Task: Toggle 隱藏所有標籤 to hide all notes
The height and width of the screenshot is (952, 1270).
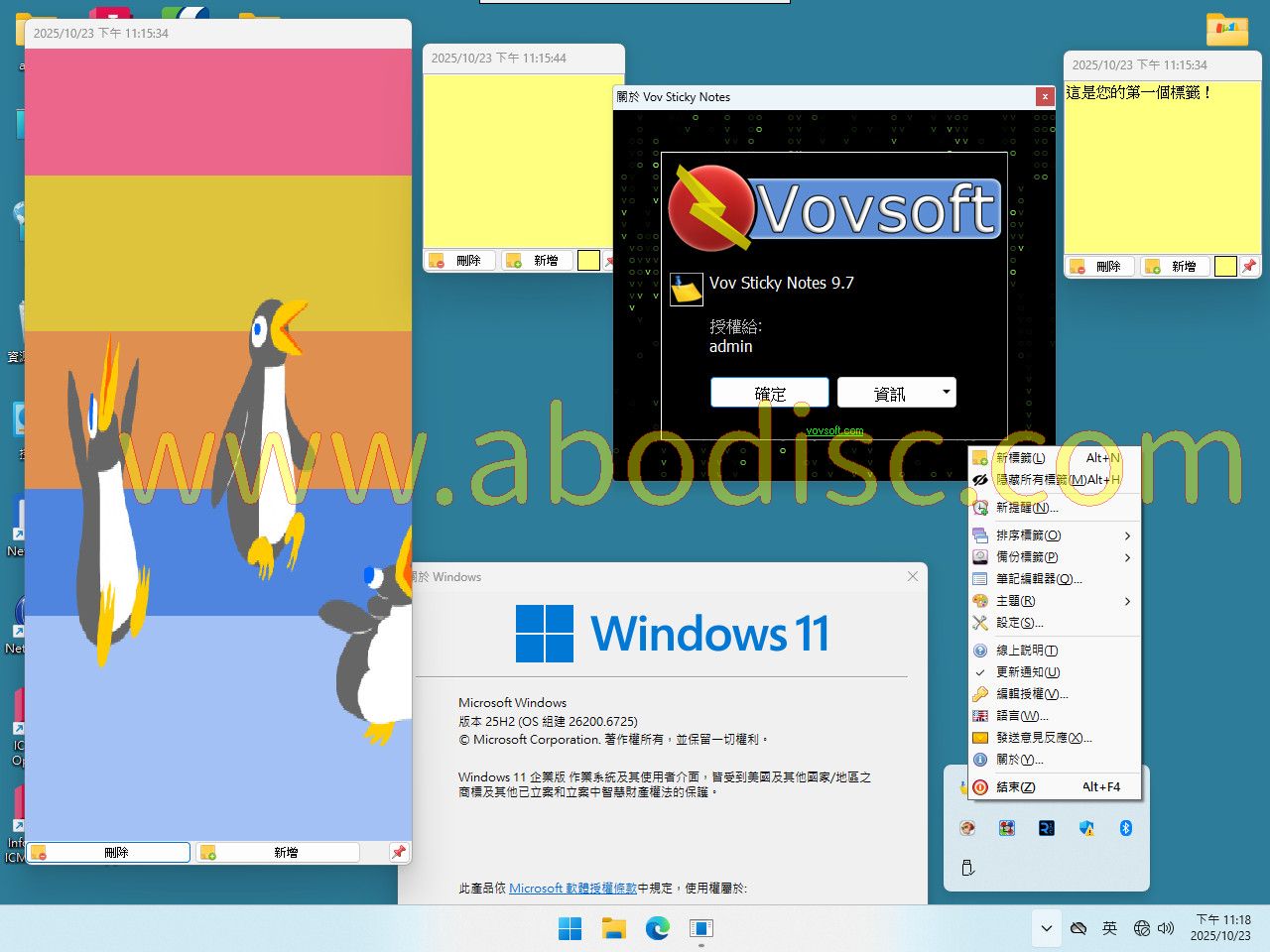Action: click(1041, 480)
